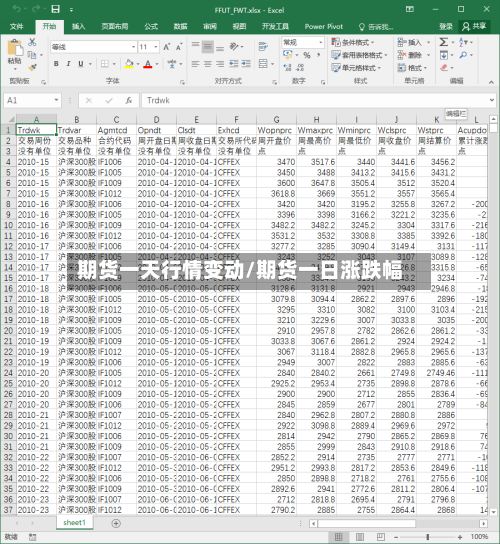Viewport: 500px width, 544px height.
Task: Click the 共享 Share button
Action: coord(474,26)
